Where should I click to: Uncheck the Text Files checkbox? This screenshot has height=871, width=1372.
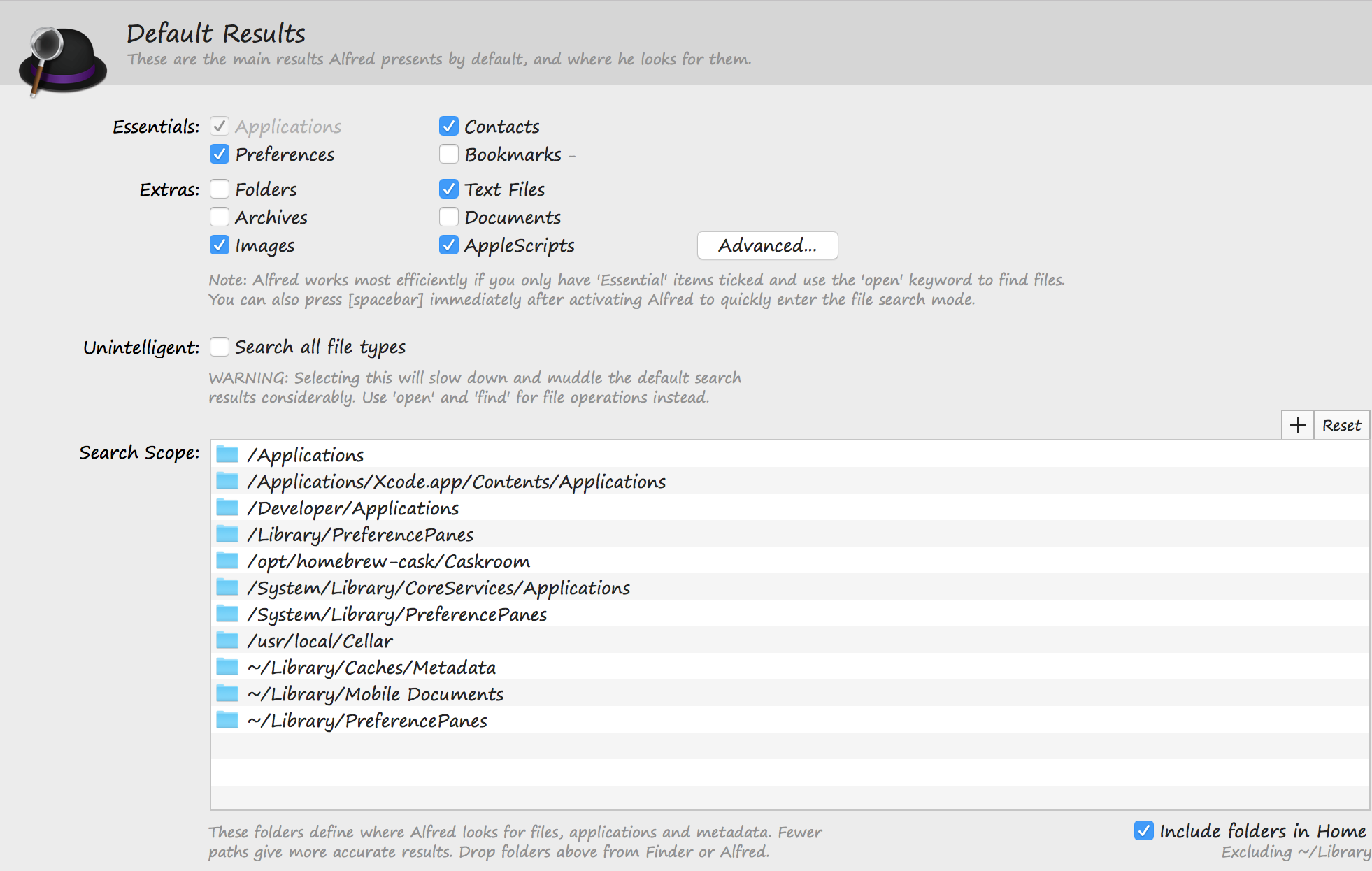449,189
